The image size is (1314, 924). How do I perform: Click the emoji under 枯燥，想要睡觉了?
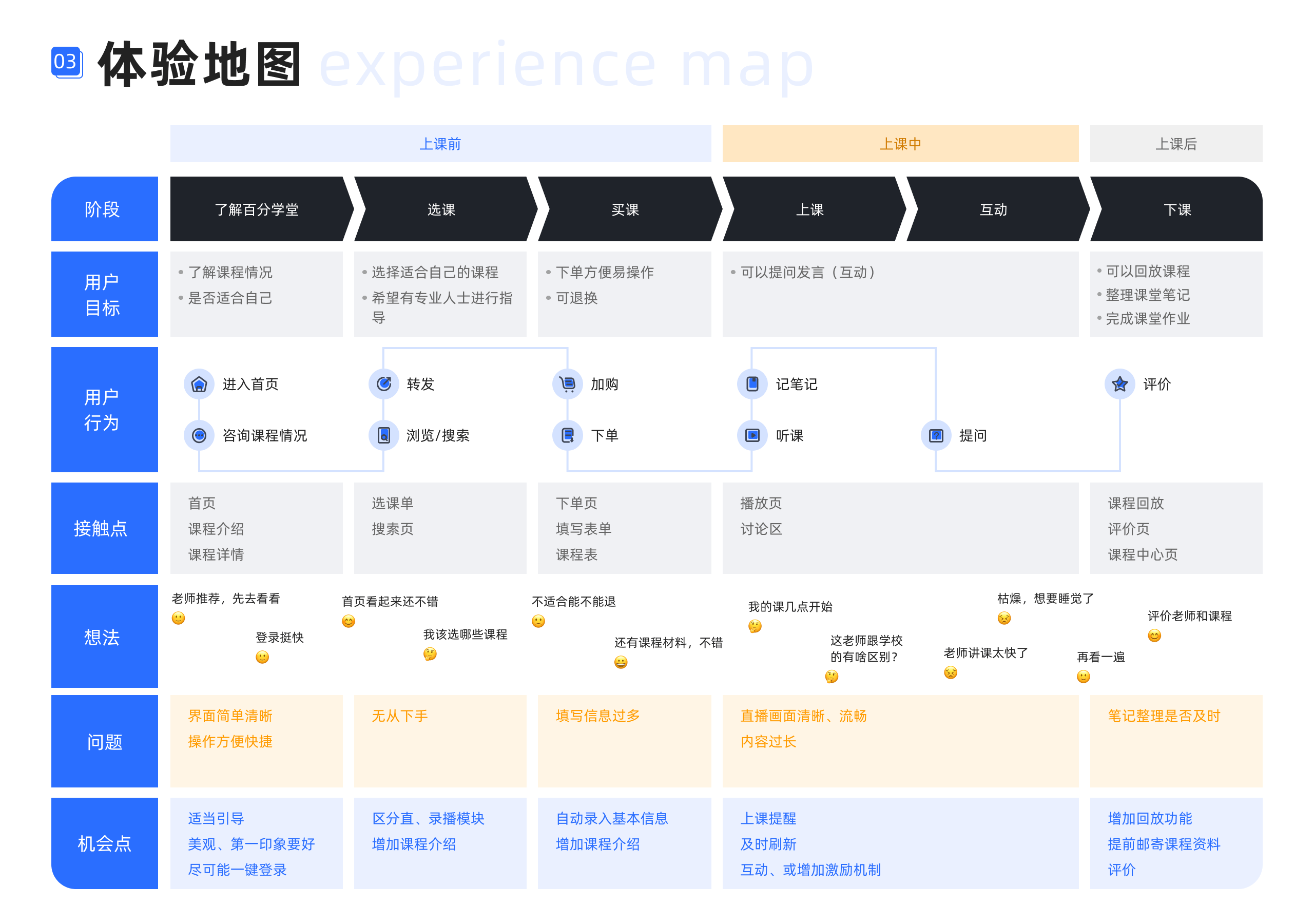tap(1004, 618)
